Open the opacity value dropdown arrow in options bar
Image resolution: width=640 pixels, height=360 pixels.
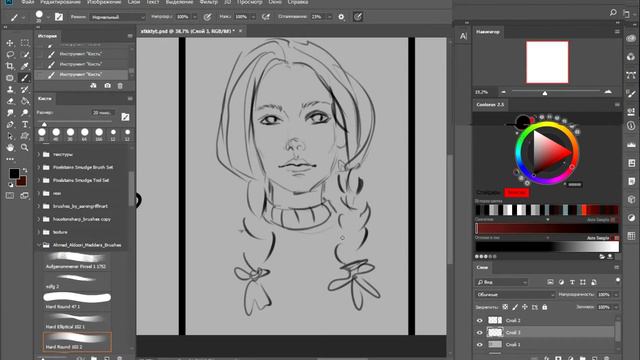pos(194,17)
